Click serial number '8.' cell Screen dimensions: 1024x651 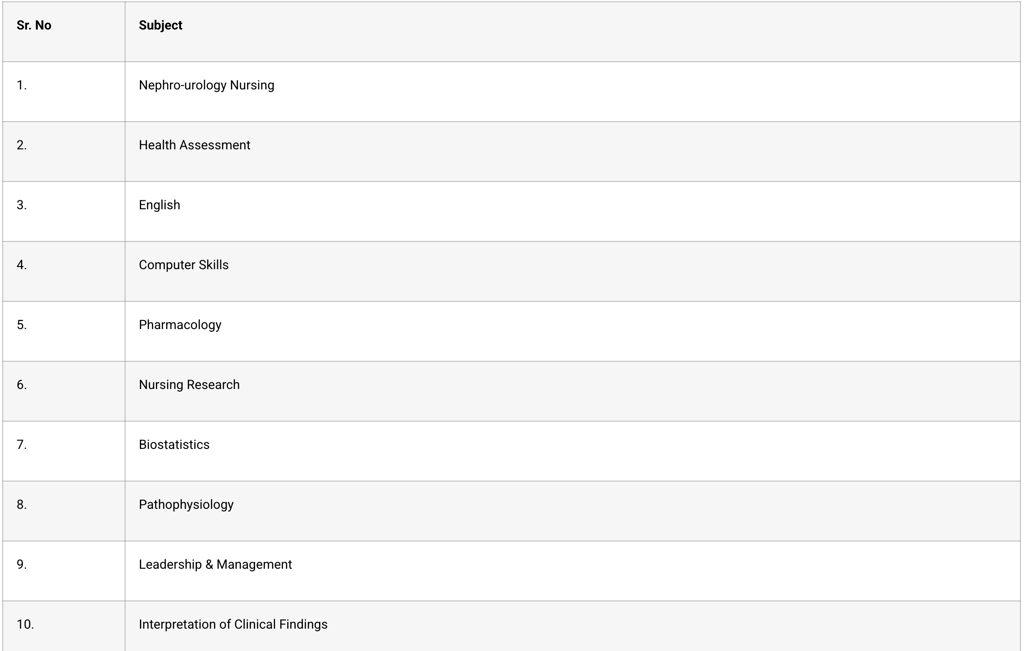(x=21, y=505)
